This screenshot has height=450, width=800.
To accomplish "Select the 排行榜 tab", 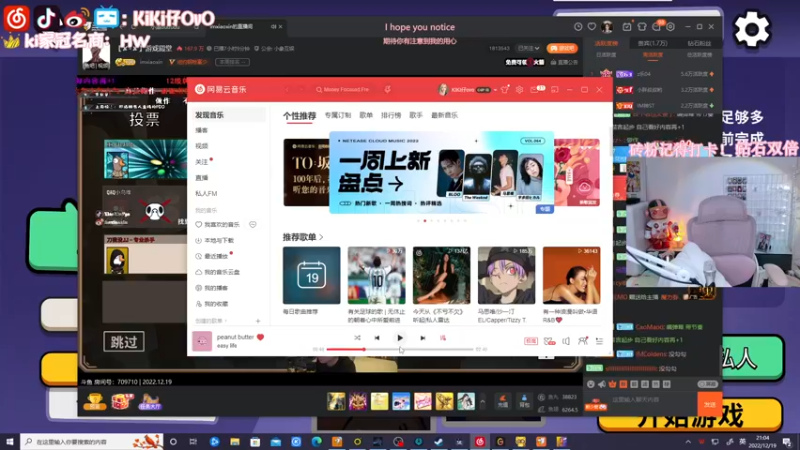I will click(391, 115).
